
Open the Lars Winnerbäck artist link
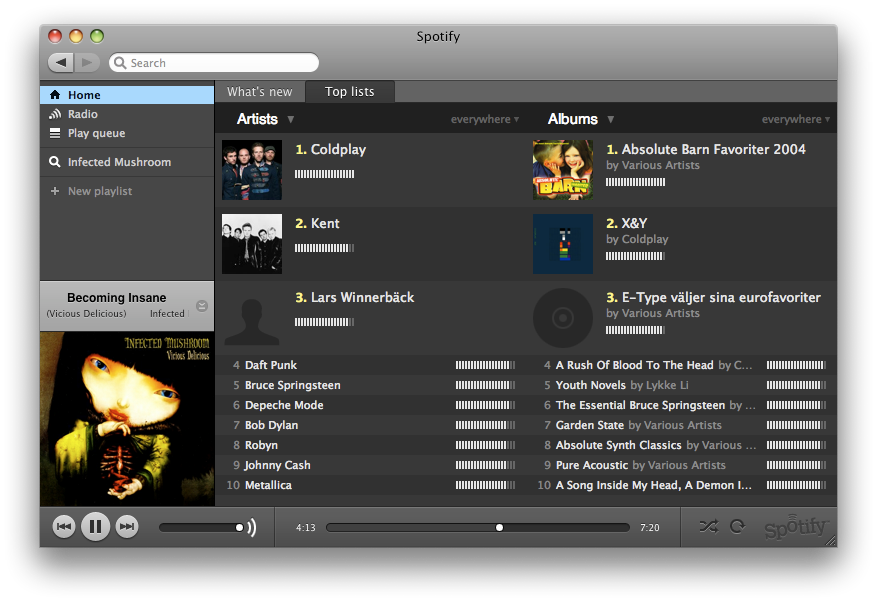pos(362,297)
